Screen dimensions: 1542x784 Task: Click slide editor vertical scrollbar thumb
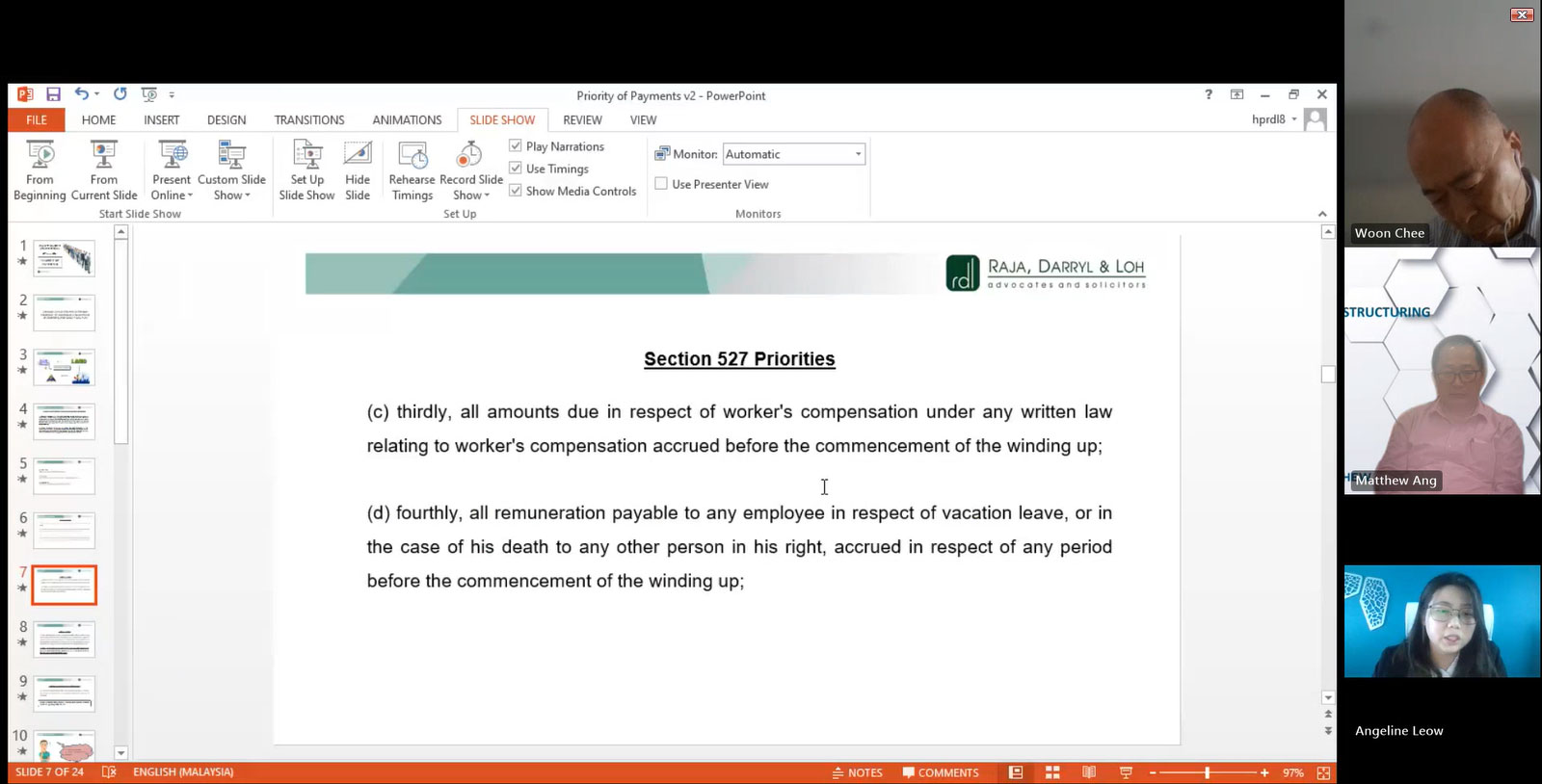pos(1328,374)
